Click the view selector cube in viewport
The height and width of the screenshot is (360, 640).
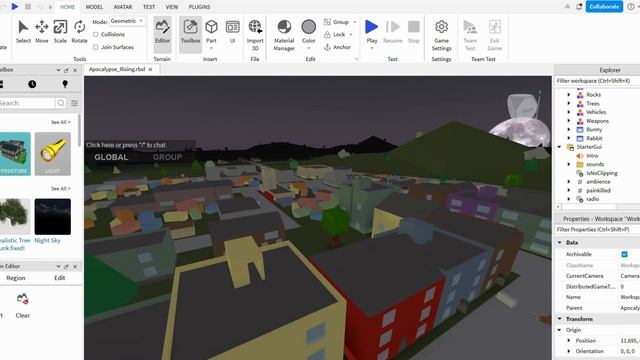coord(522,105)
